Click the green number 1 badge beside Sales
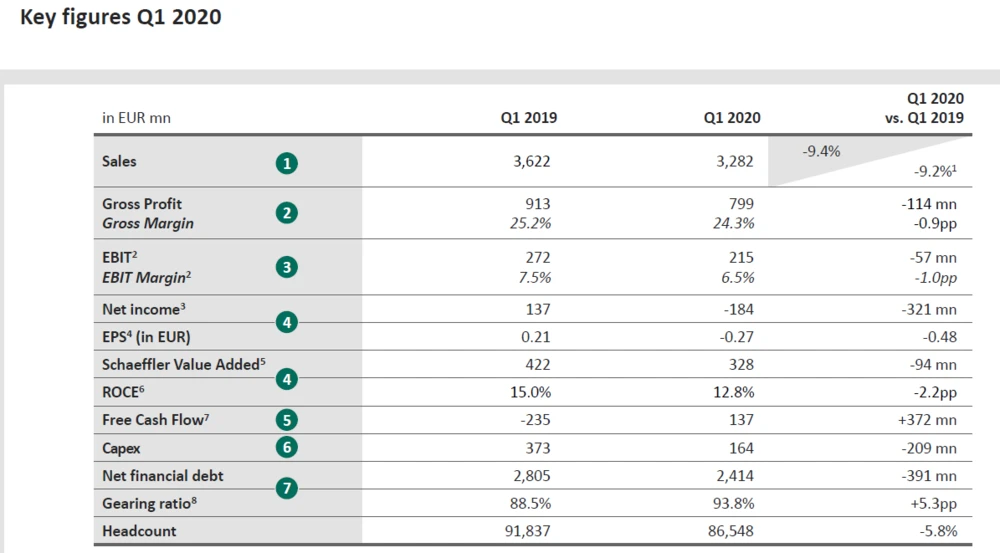Image resolution: width=1000 pixels, height=553 pixels. point(287,162)
